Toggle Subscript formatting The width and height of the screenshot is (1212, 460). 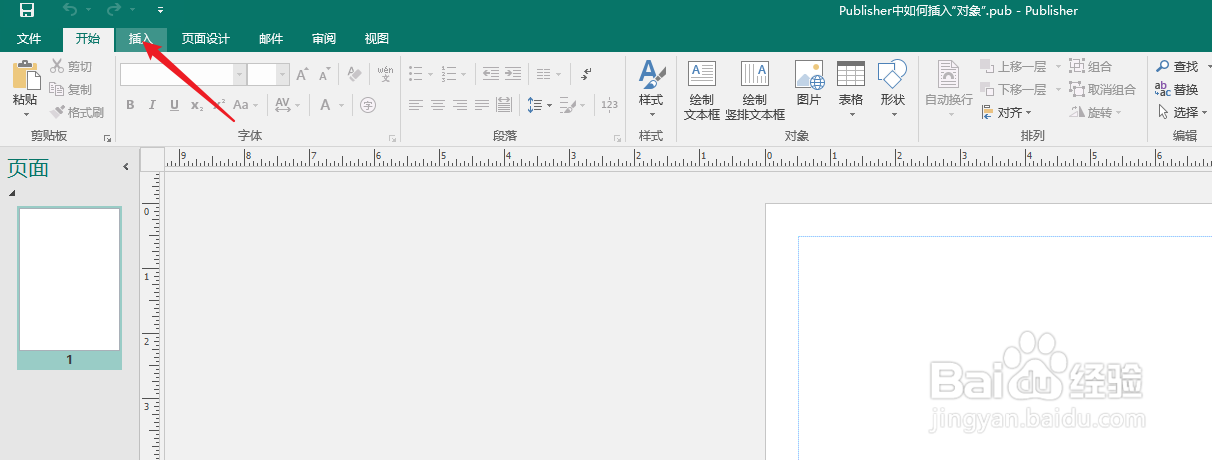(x=197, y=105)
